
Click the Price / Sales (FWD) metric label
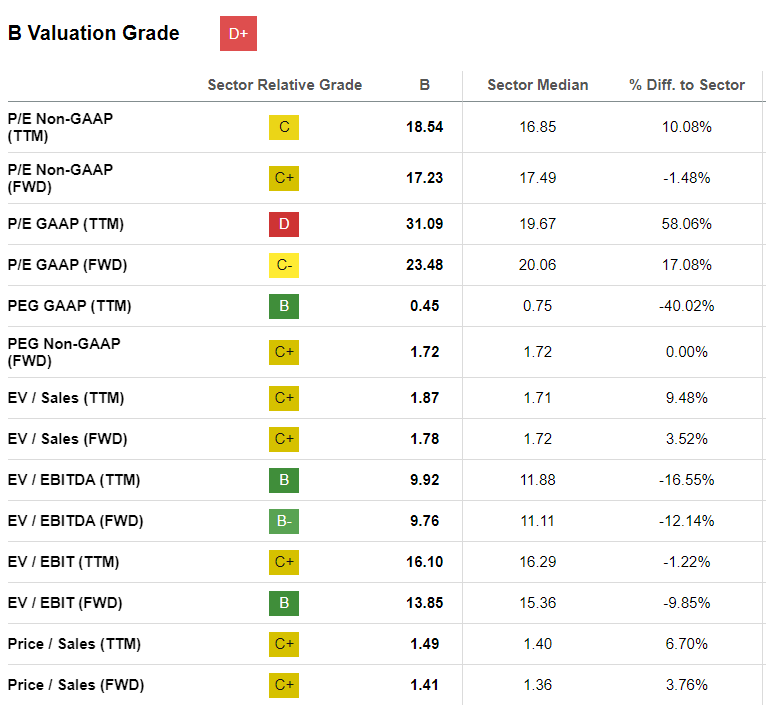(76, 685)
